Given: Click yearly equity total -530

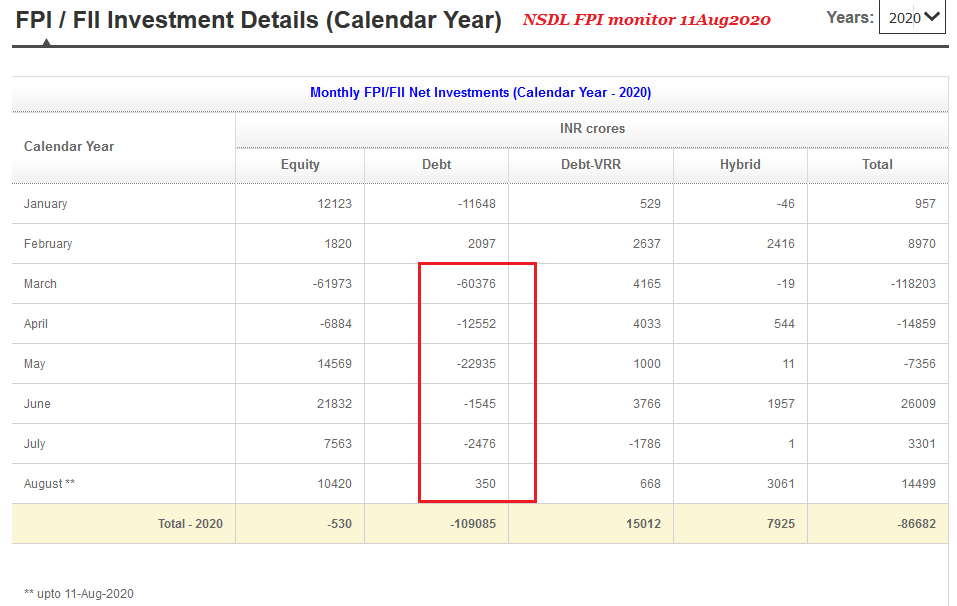Looking at the screenshot, I should 339,524.
